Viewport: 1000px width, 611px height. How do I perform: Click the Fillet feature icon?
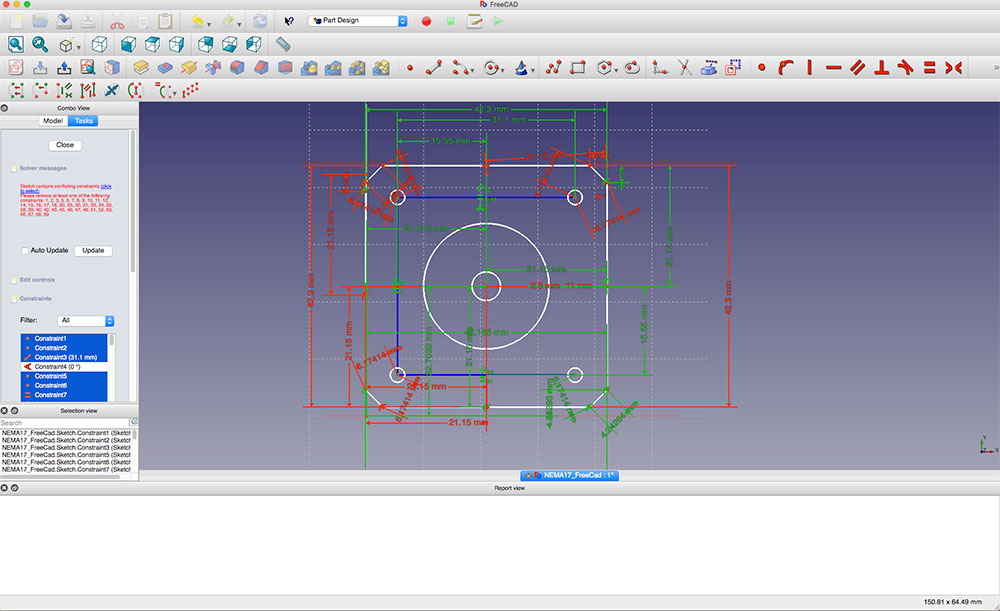point(237,68)
